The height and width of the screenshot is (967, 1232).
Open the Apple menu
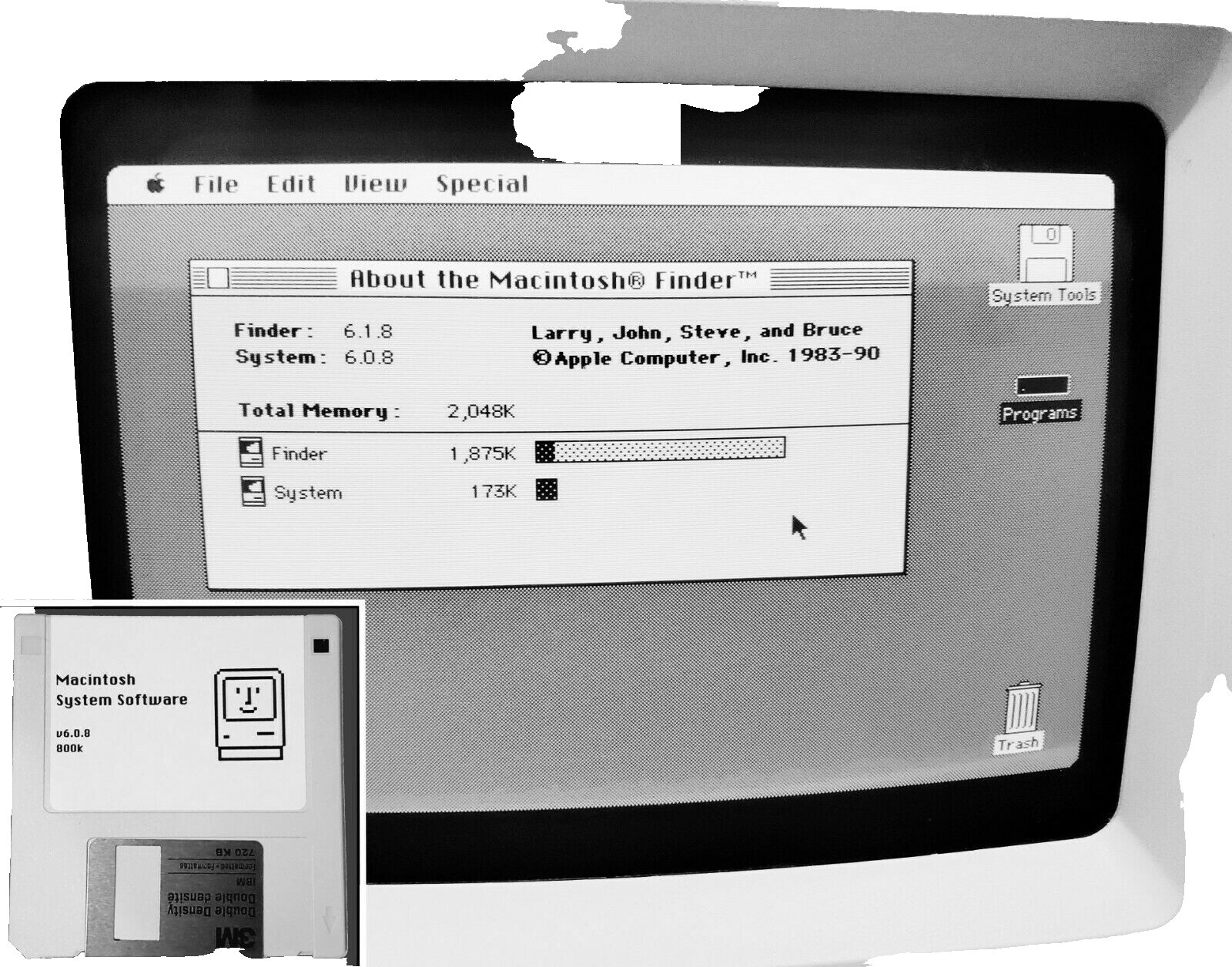(156, 184)
